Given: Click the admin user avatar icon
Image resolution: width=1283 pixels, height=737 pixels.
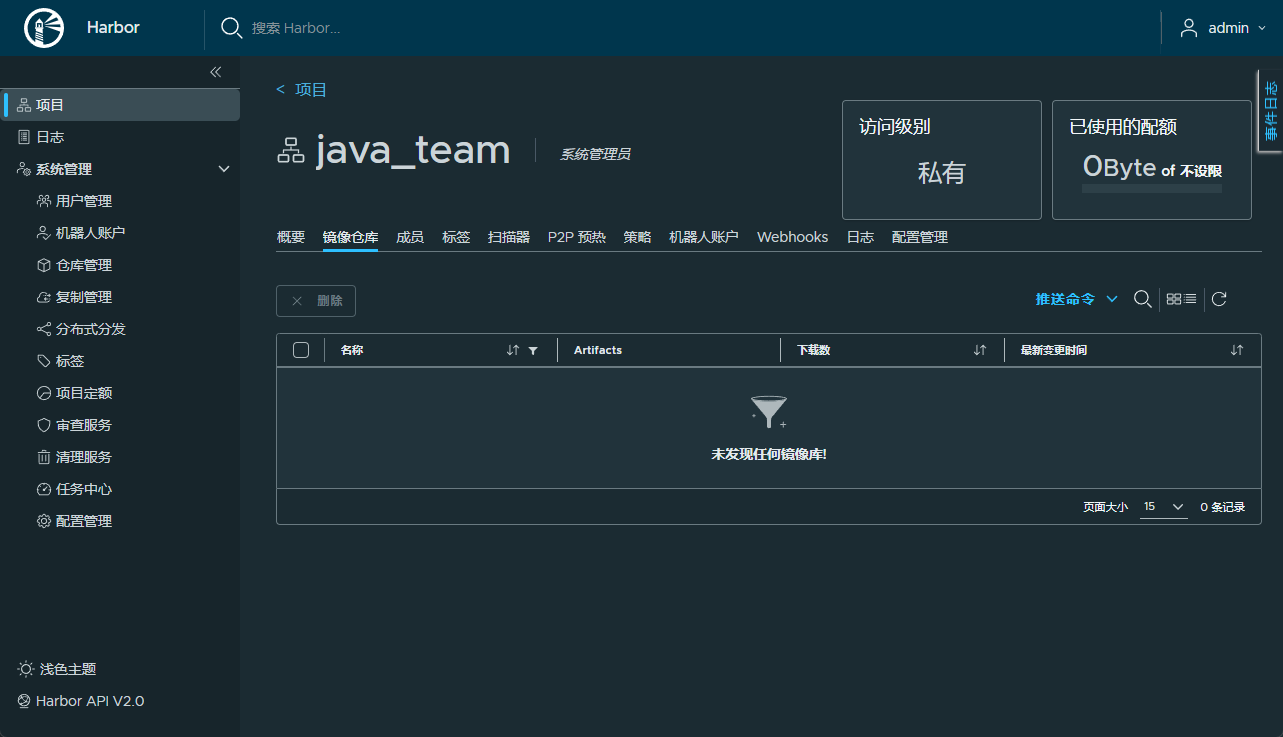Looking at the screenshot, I should tap(1189, 28).
